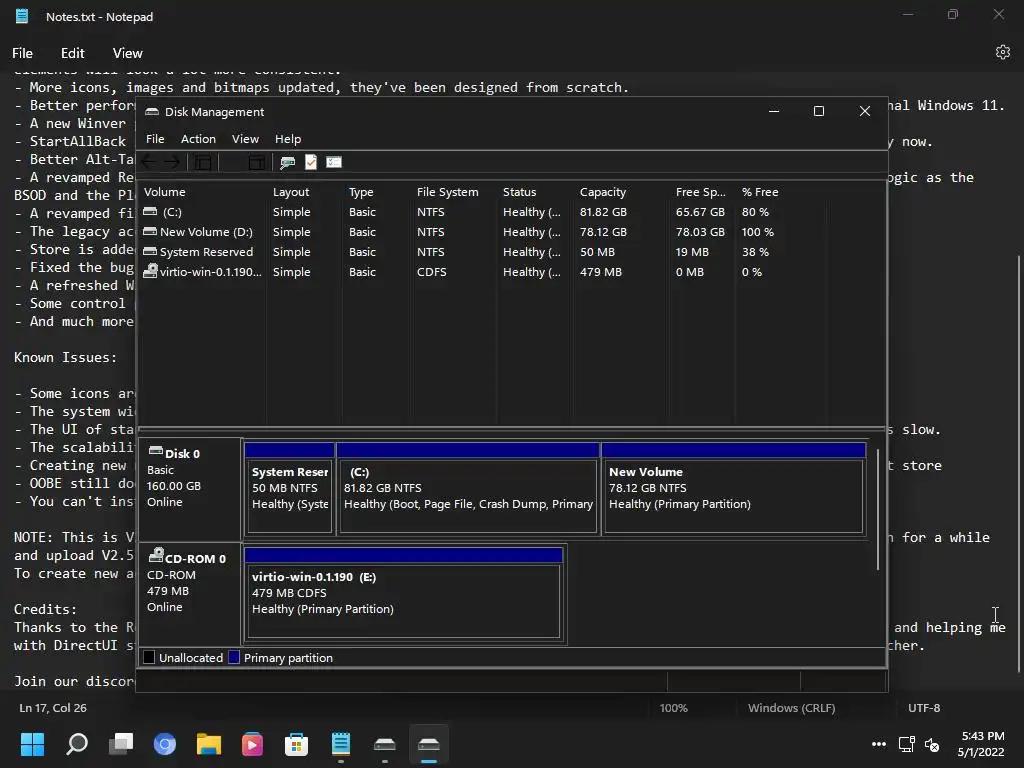Sort by the Capacity column header
Image resolution: width=1024 pixels, height=768 pixels.
[x=621, y=192]
